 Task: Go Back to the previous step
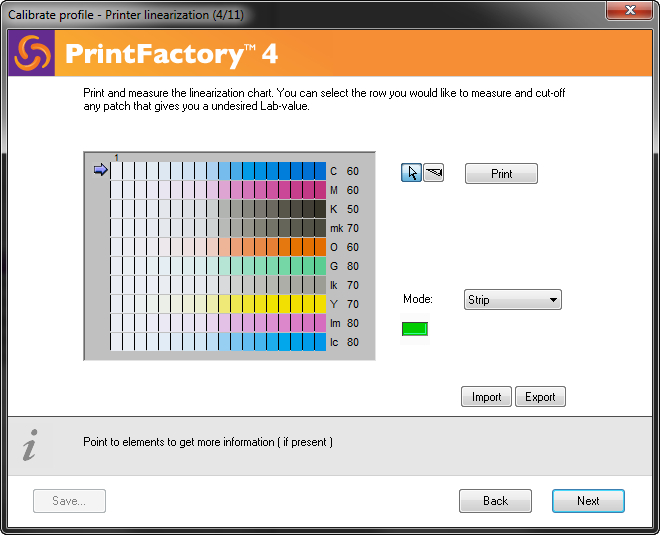pos(495,501)
